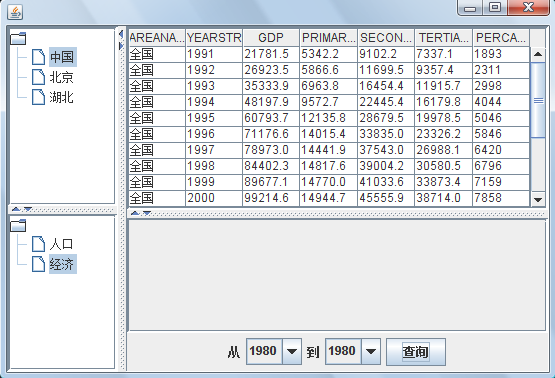Click the cell 45555.9
The height and width of the screenshot is (378, 555).
(x=386, y=197)
